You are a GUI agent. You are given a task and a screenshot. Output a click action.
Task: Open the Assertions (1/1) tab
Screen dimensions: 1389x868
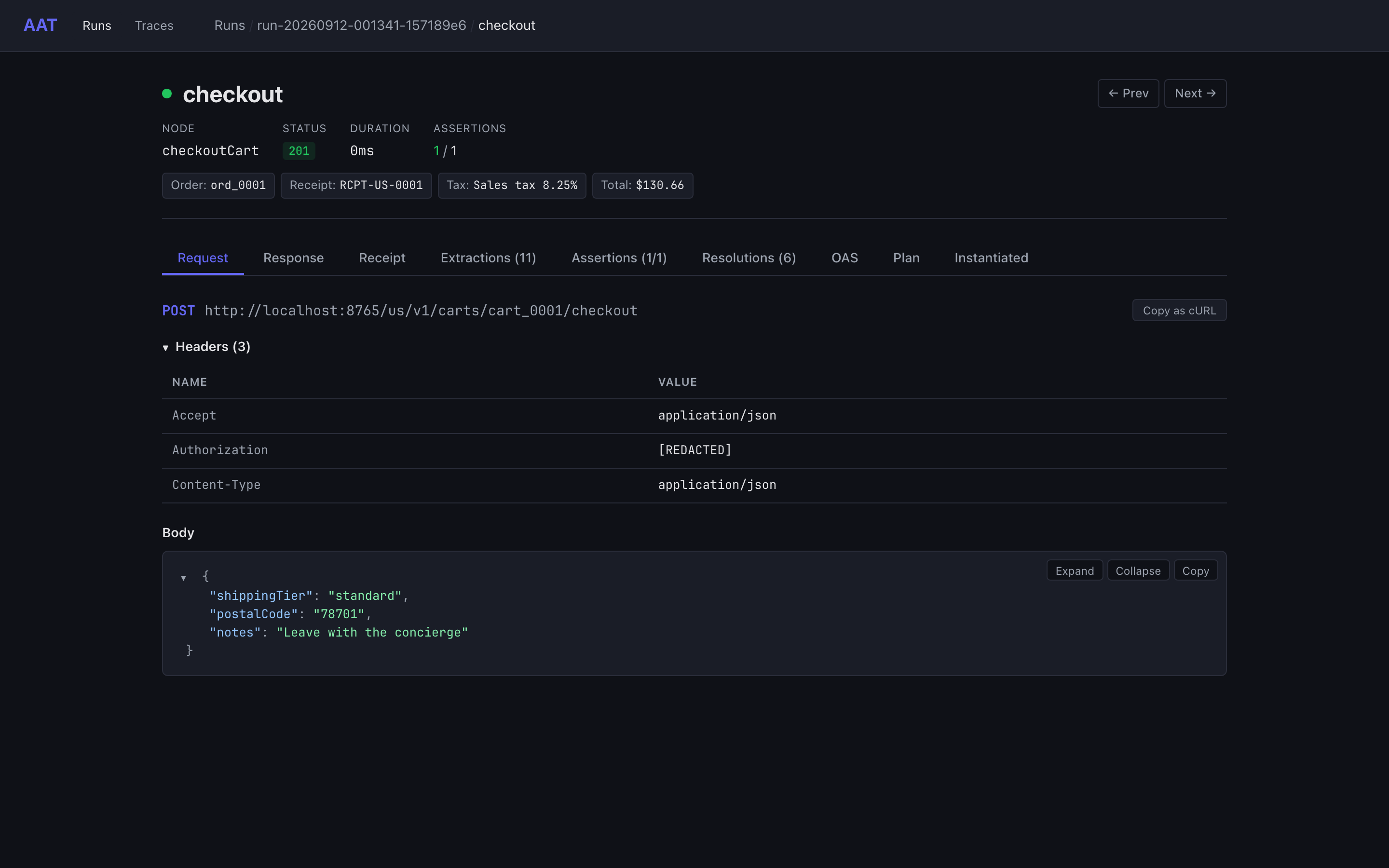click(x=619, y=258)
